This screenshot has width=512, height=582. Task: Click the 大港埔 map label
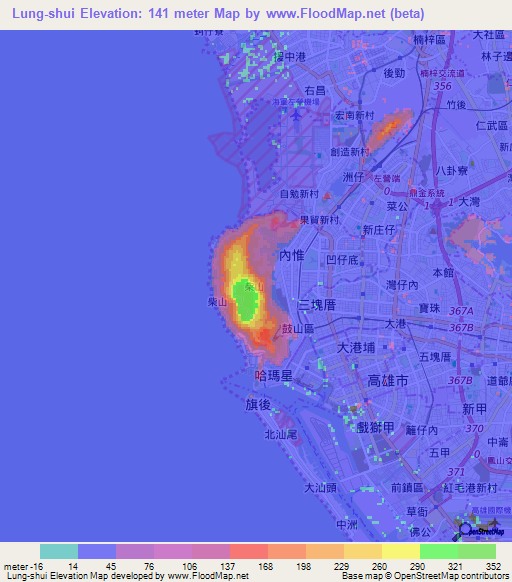(x=356, y=348)
